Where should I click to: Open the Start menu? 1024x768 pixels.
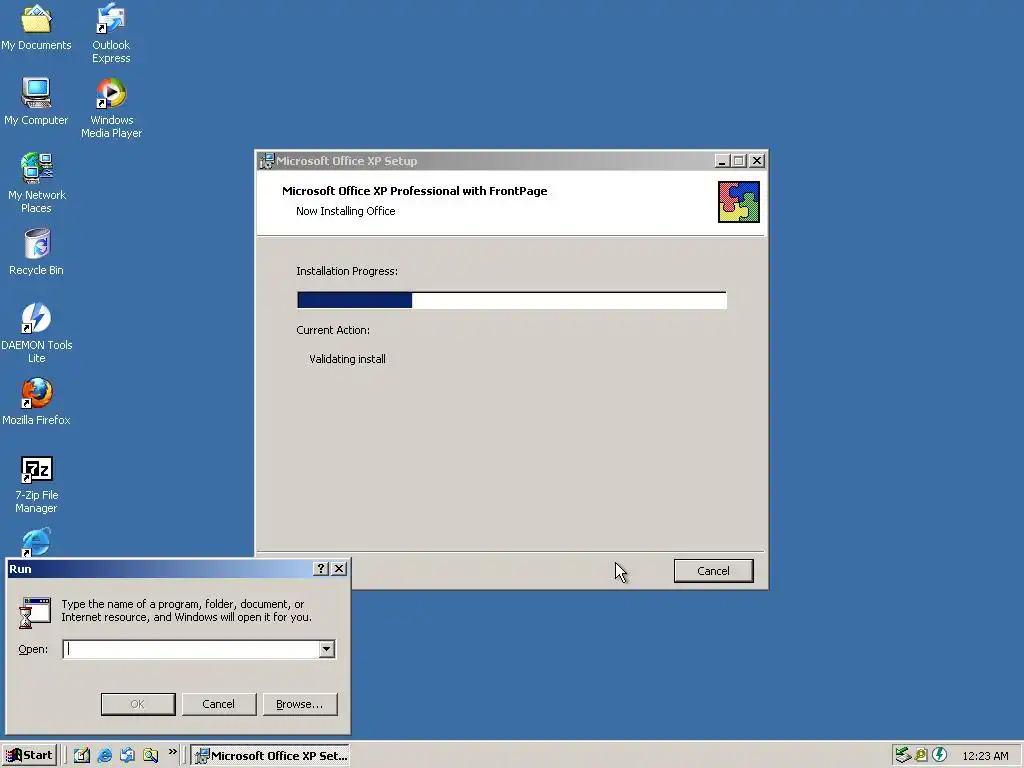(x=29, y=756)
